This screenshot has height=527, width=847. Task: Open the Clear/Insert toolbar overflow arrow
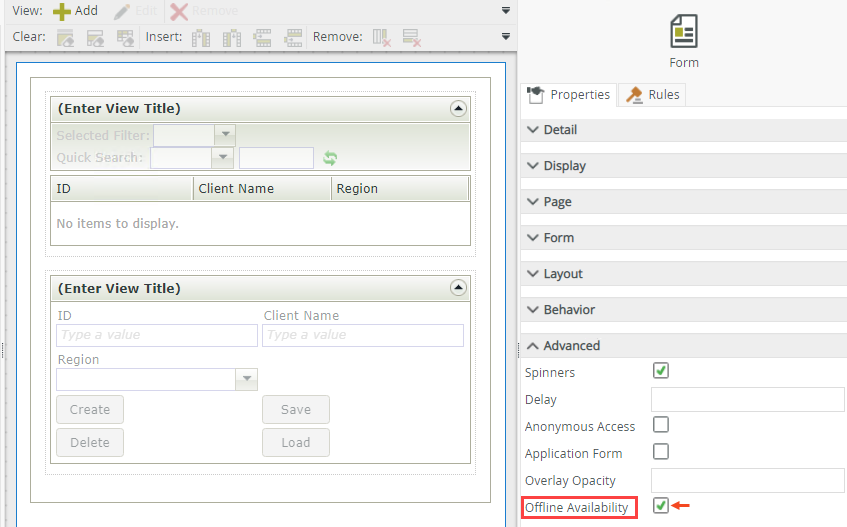point(506,36)
